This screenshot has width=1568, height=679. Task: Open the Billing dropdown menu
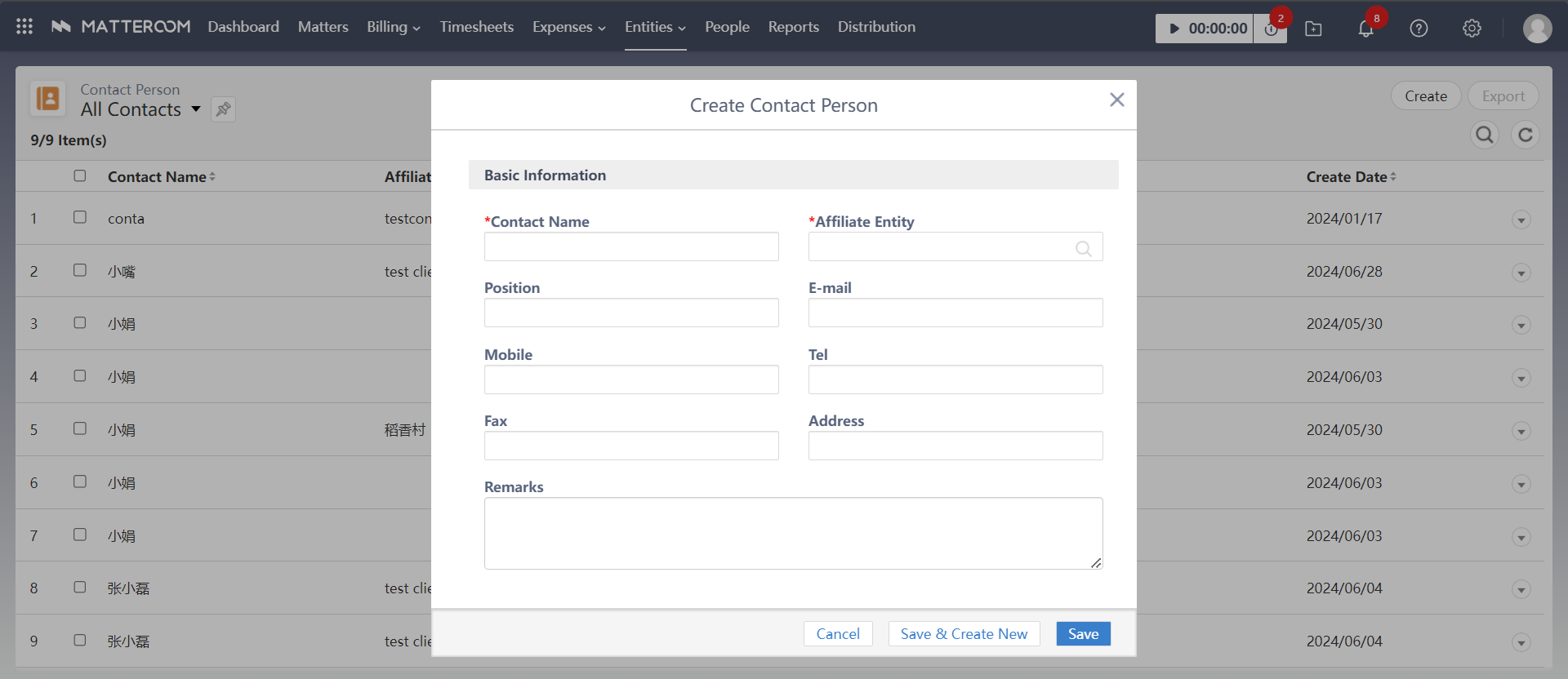[x=393, y=27]
